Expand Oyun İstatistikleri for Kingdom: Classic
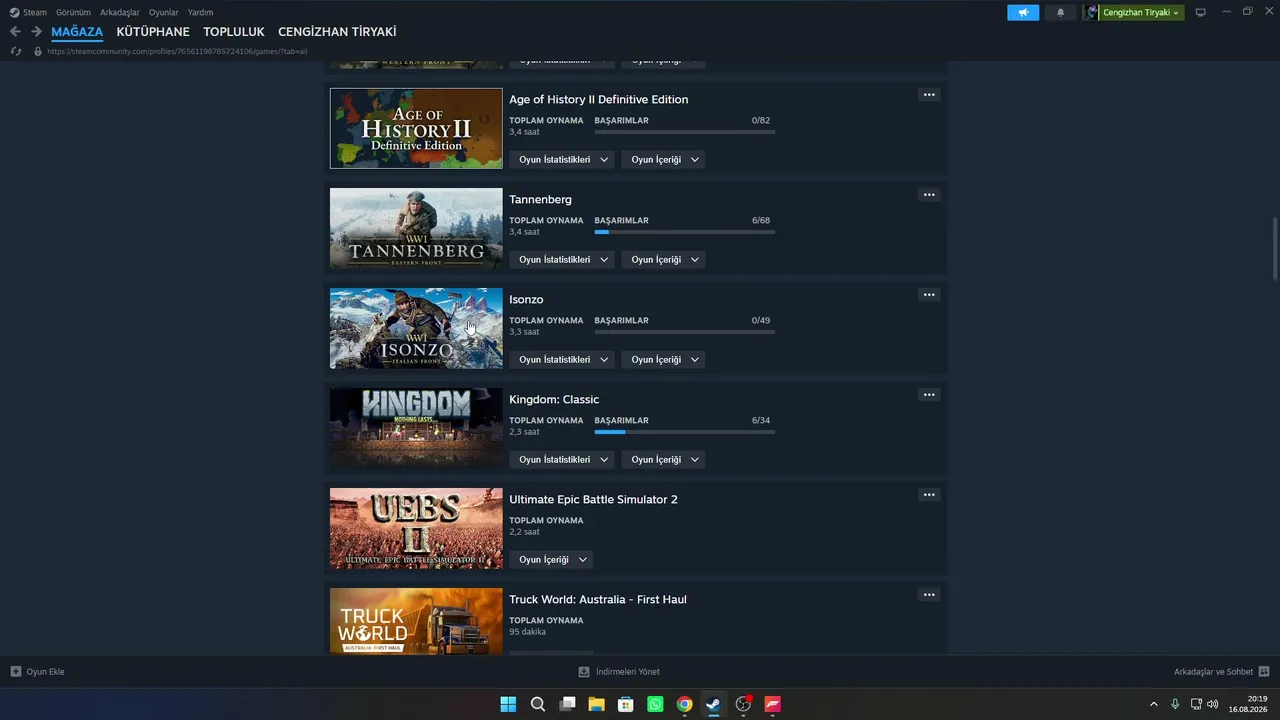Screen dimensions: 1280x720 tap(562, 460)
